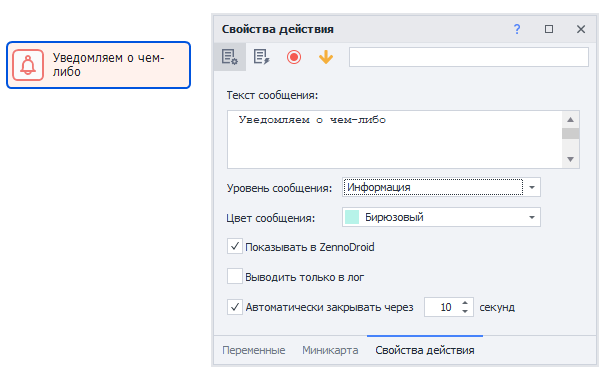Switch to the Миникарта tab
The width and height of the screenshot is (599, 375).
330,350
